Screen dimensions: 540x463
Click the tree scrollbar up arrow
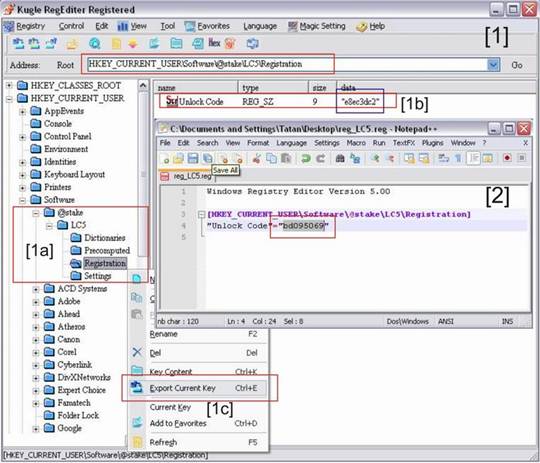click(143, 85)
